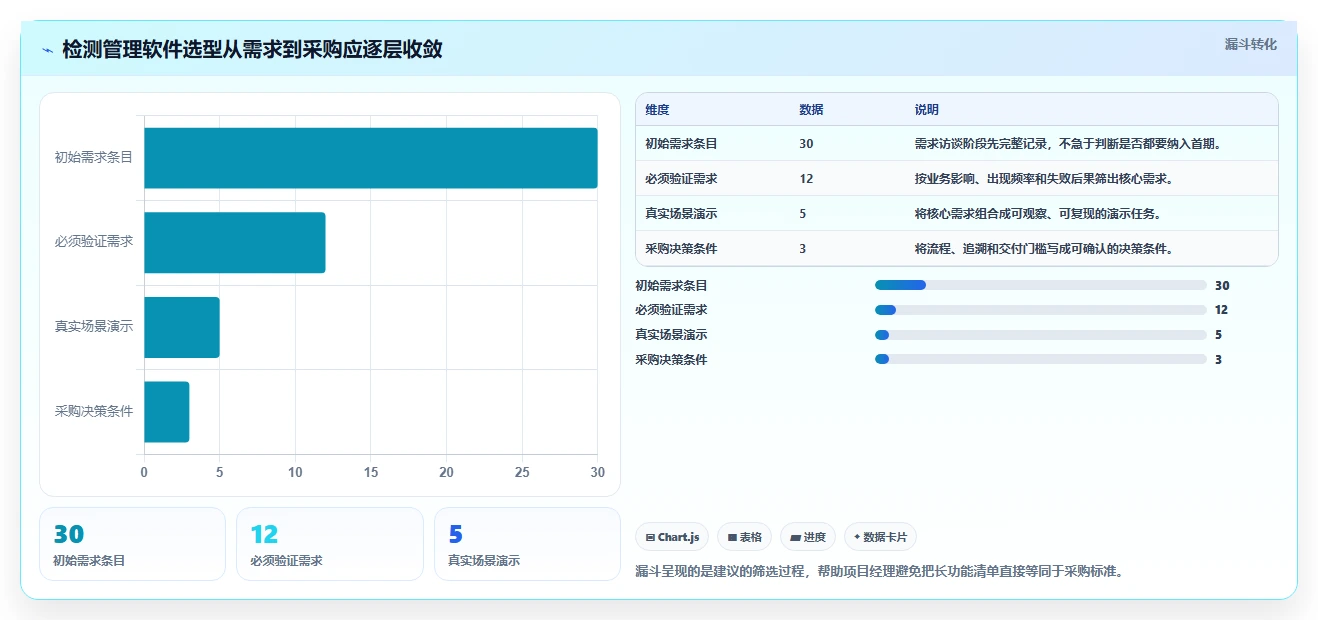Click the lightning icon beside the title

(x=48, y=50)
